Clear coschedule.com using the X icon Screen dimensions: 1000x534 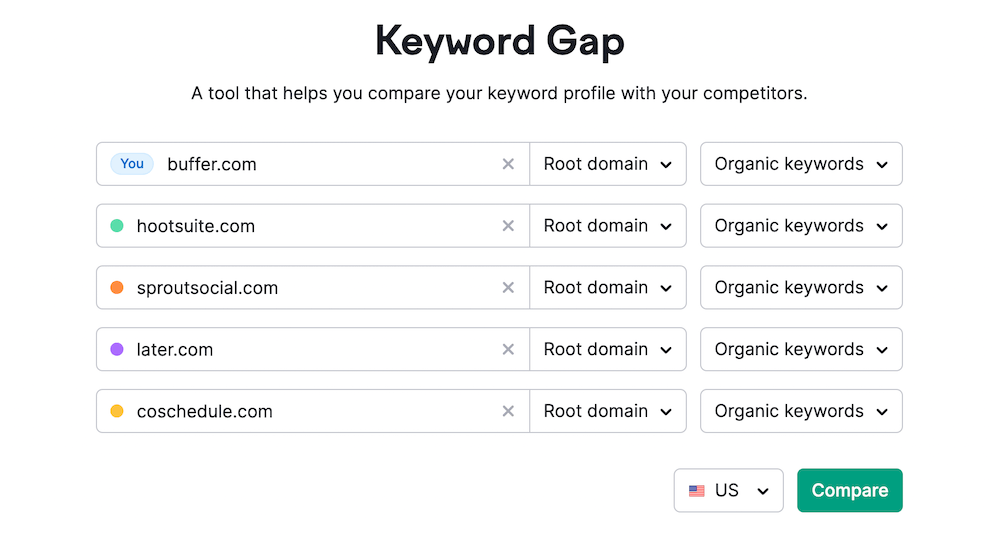click(x=508, y=411)
